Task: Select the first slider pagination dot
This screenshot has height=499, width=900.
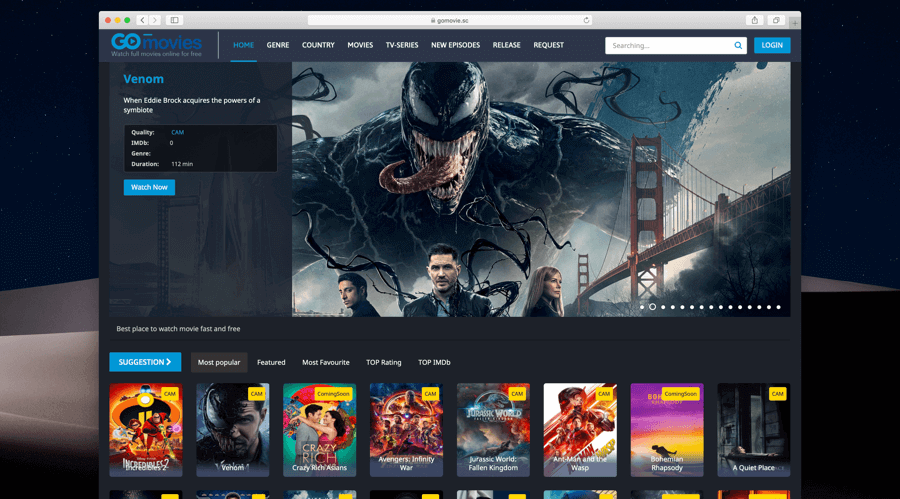Action: (642, 307)
